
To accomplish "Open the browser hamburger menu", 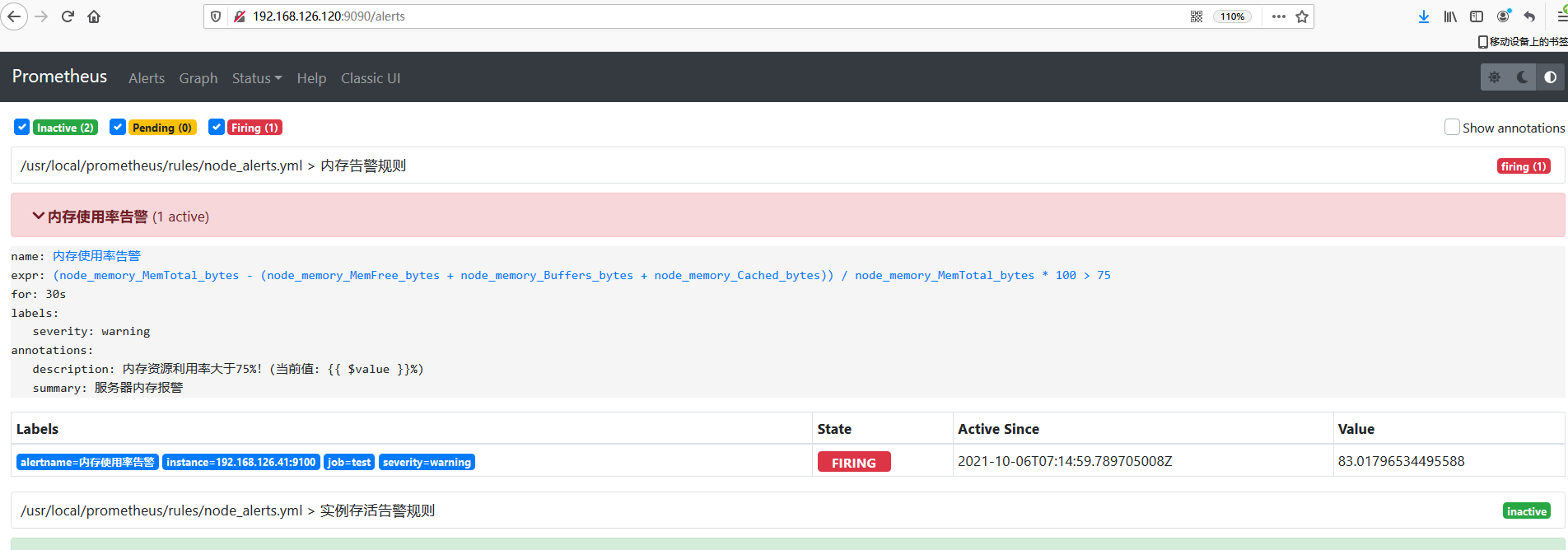I will (1561, 16).
